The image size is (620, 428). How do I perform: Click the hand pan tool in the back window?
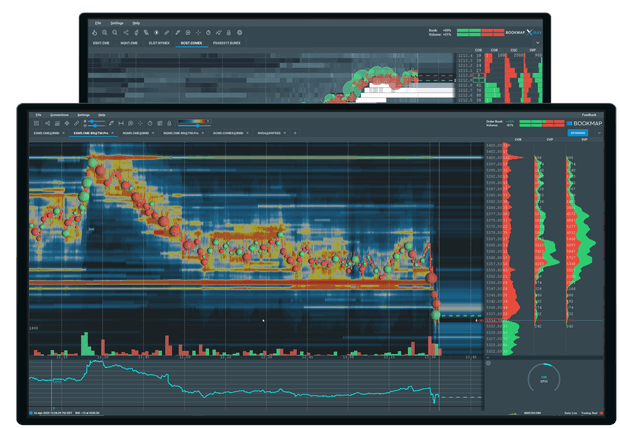tap(95, 33)
